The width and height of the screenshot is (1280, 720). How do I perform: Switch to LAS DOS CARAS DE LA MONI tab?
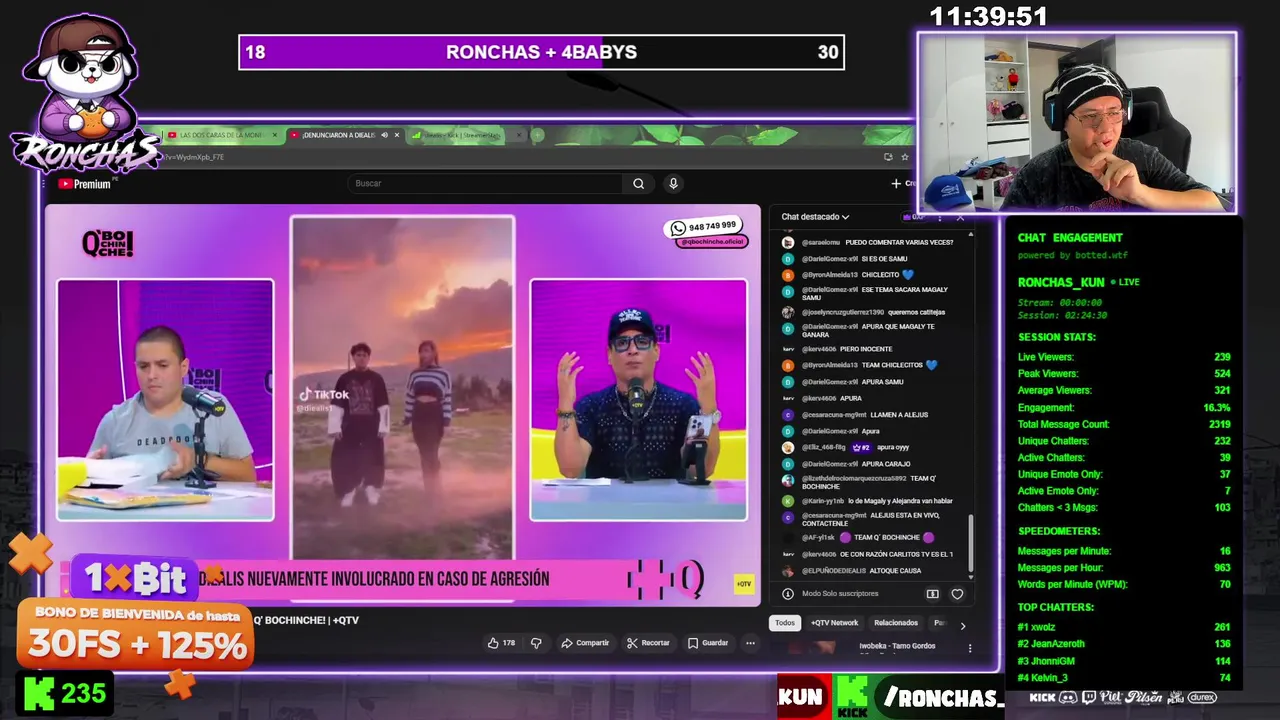pyautogui.click(x=222, y=135)
